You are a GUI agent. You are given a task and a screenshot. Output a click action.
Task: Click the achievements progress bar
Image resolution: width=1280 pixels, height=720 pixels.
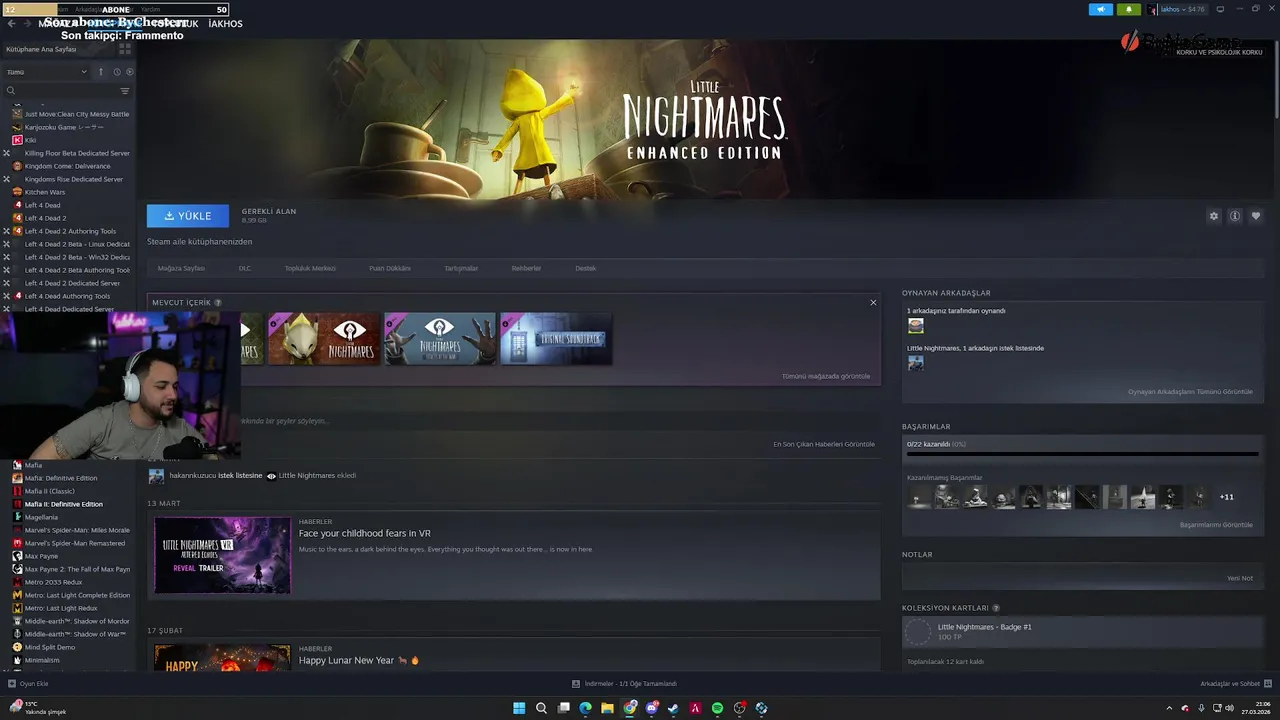click(x=1082, y=454)
